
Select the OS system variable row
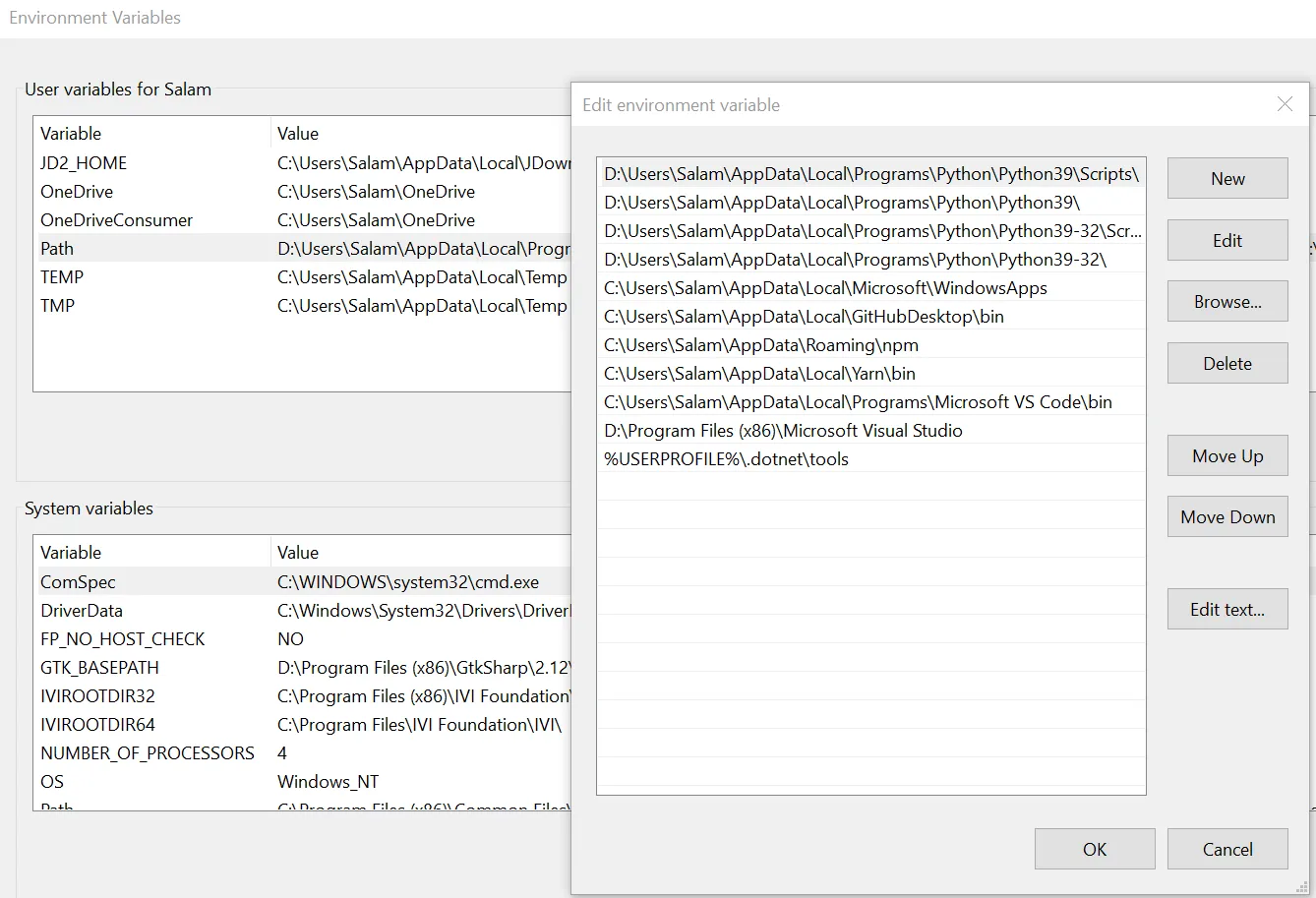coord(303,782)
